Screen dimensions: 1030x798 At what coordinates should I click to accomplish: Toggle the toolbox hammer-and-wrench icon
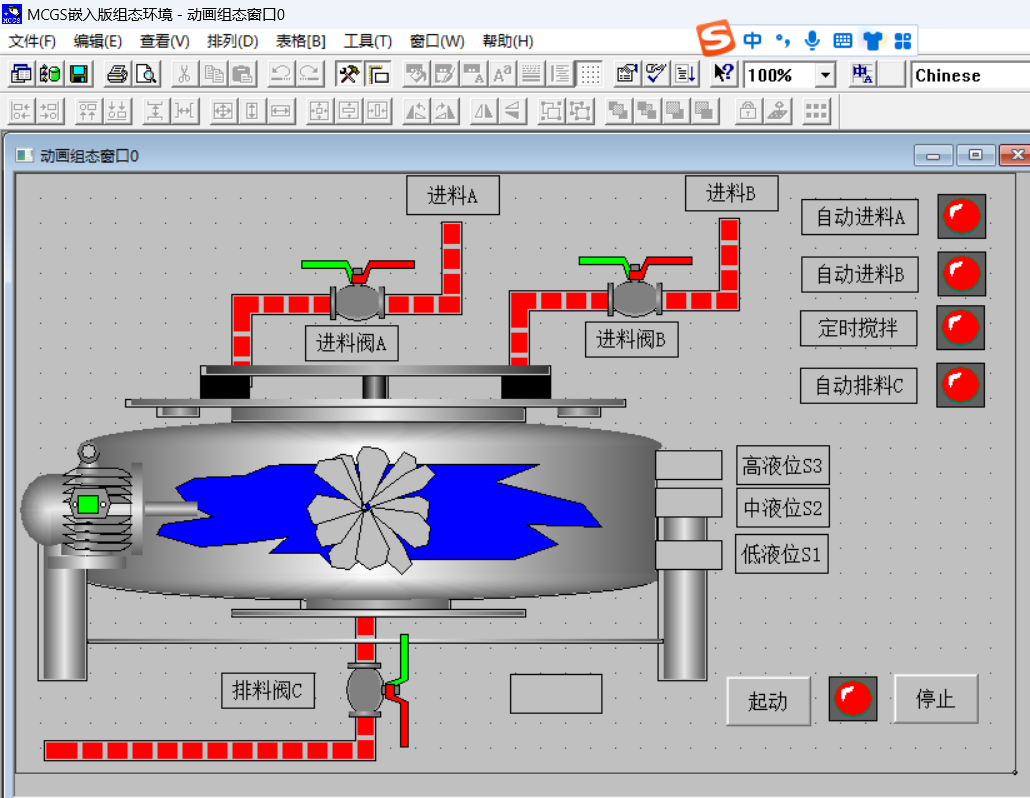(348, 74)
